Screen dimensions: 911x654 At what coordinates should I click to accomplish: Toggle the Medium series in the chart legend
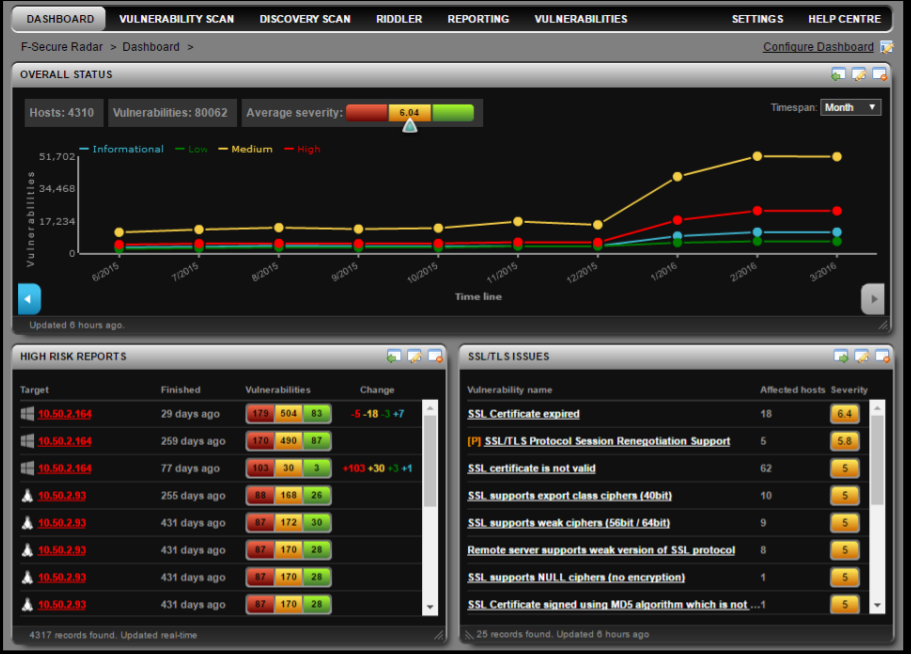coord(245,149)
